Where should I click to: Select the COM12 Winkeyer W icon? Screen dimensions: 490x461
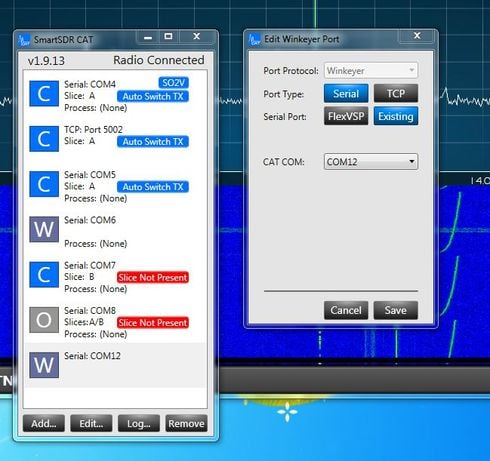(44, 365)
